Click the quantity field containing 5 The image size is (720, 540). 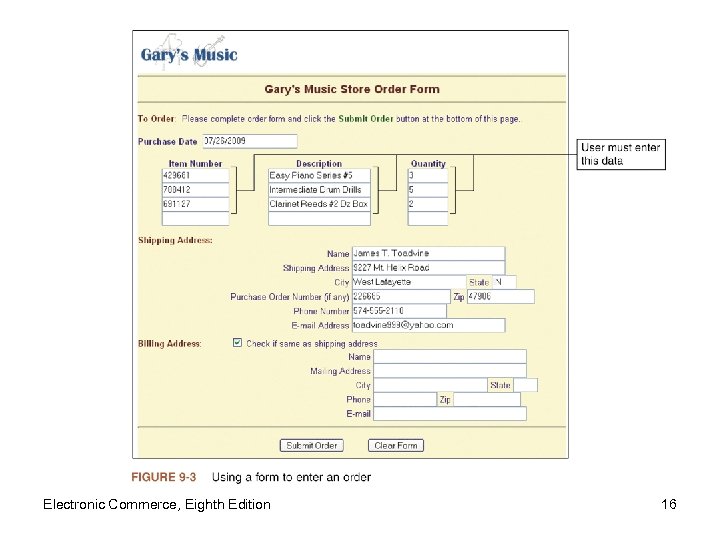[428, 190]
